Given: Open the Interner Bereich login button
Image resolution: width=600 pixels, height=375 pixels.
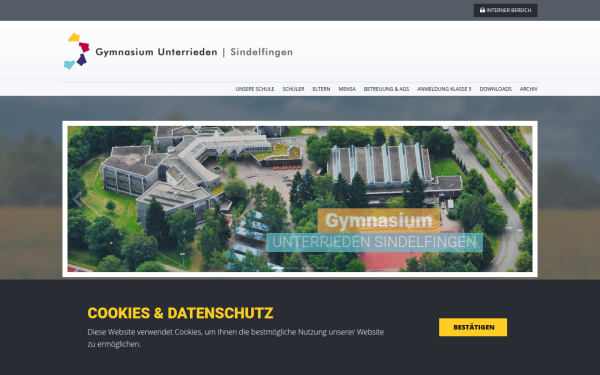Looking at the screenshot, I should 505,10.
